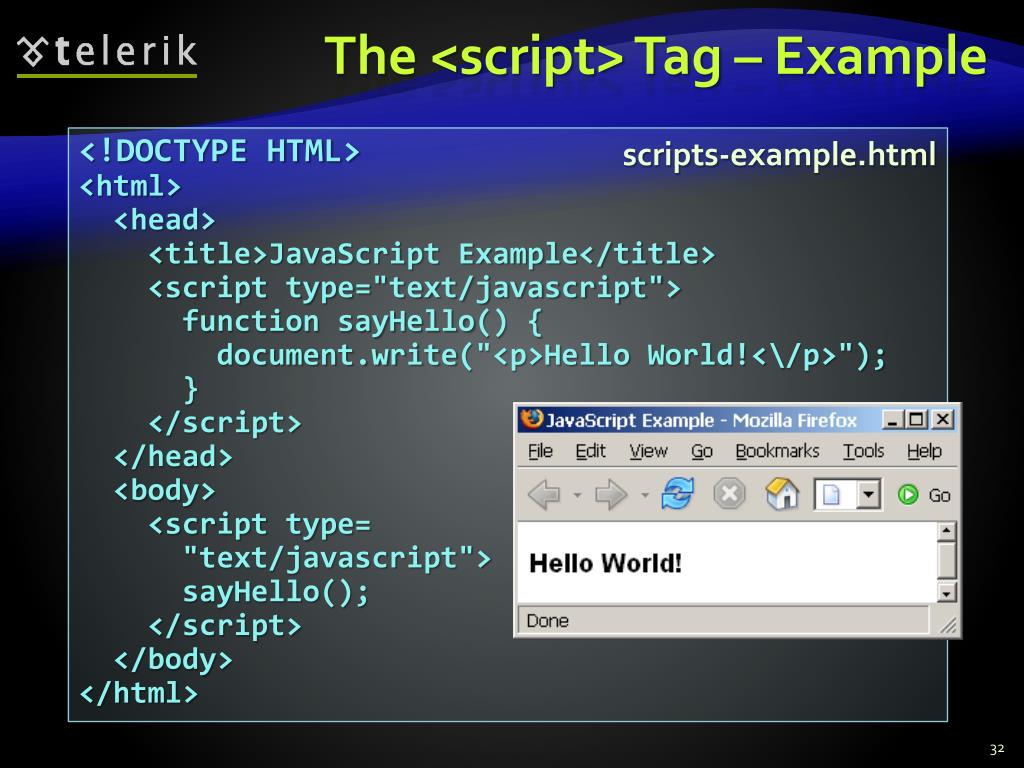This screenshot has height=768, width=1024.
Task: Click the scripts-example.html file name
Action: 779,155
